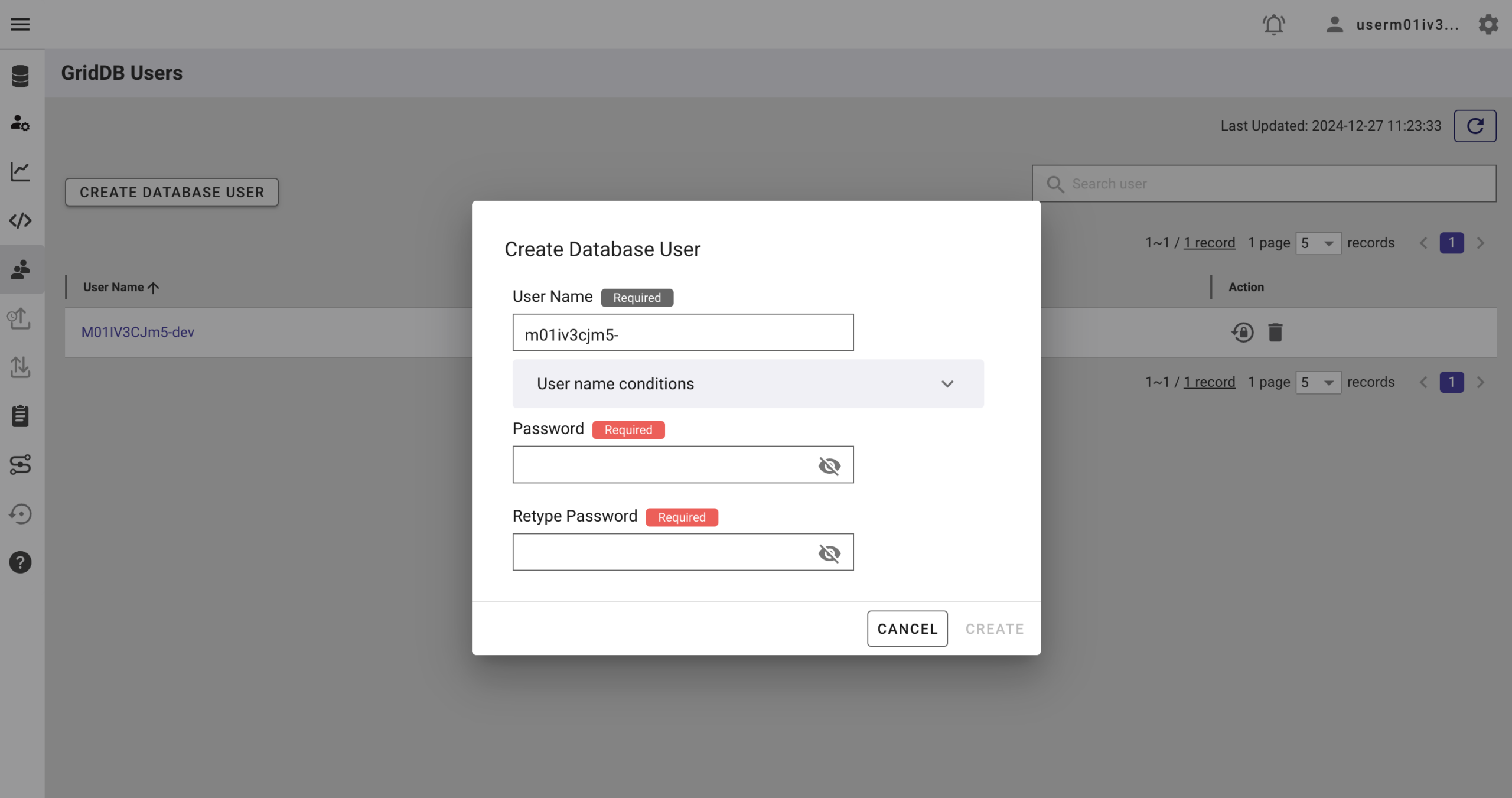Open the hamburger navigation menu
This screenshot has width=1512, height=798.
point(20,24)
